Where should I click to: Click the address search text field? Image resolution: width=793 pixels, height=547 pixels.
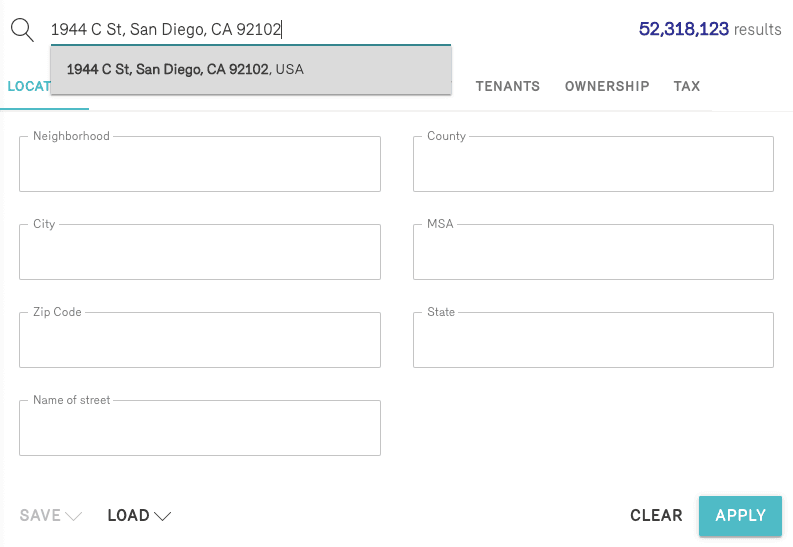[250, 30]
